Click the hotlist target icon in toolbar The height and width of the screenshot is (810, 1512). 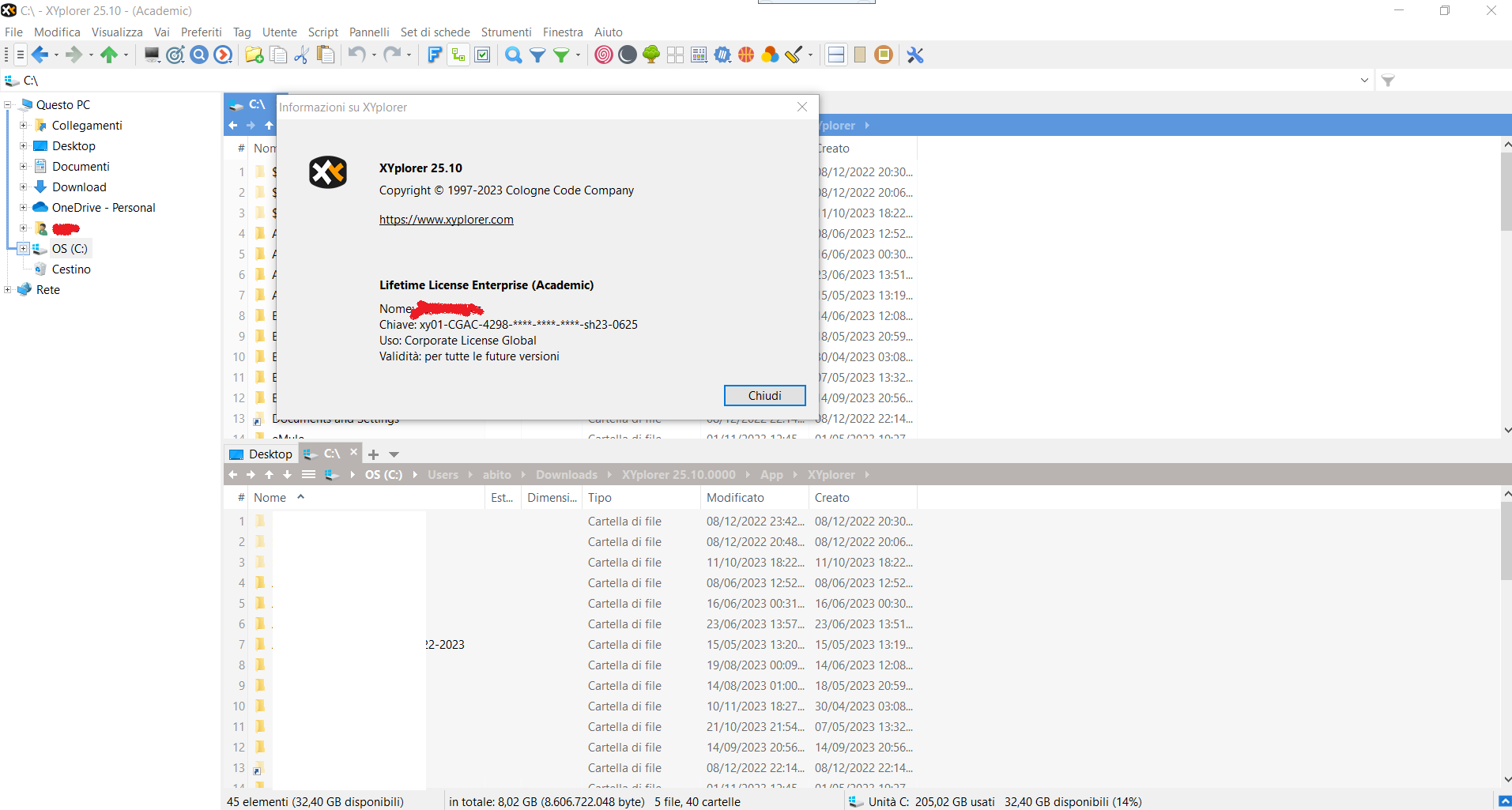point(175,55)
